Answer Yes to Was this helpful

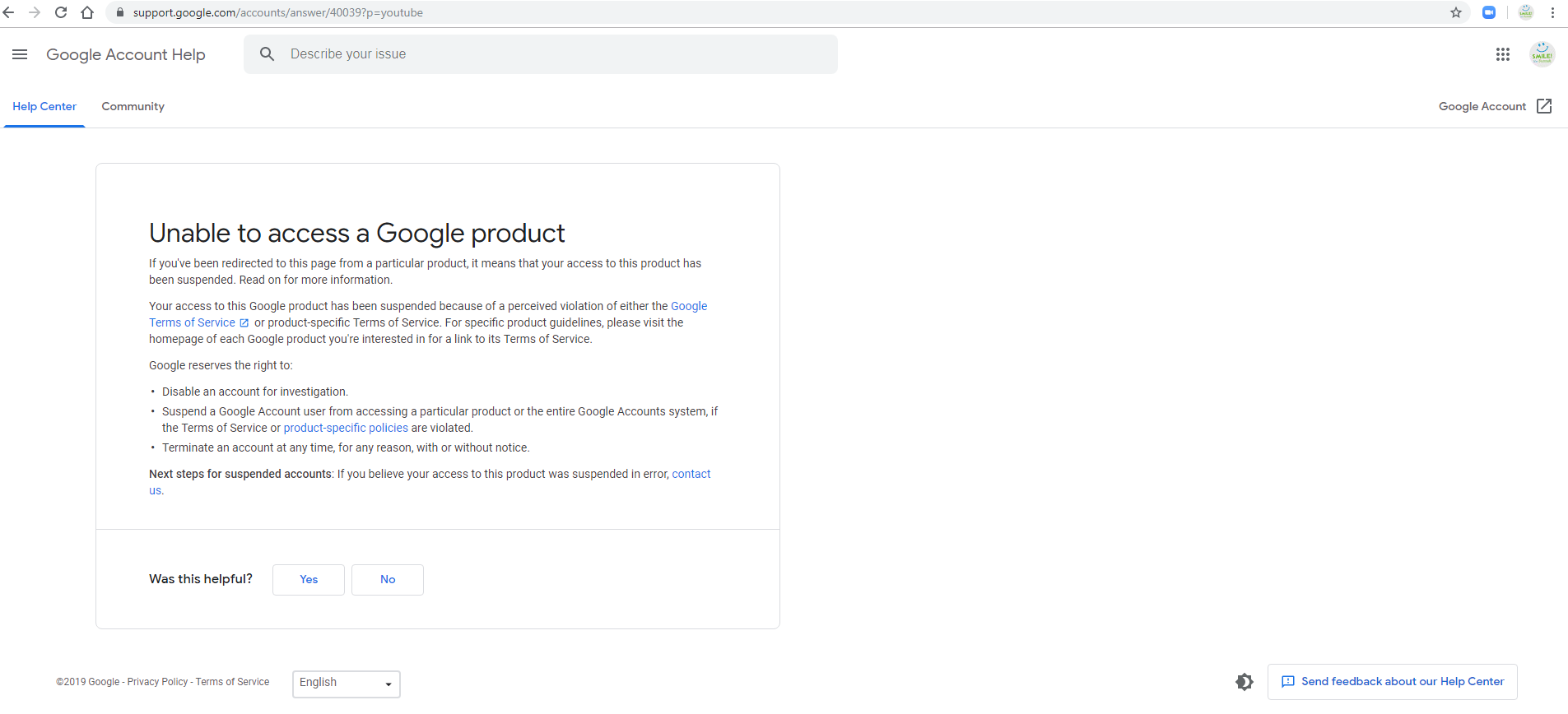(x=309, y=580)
